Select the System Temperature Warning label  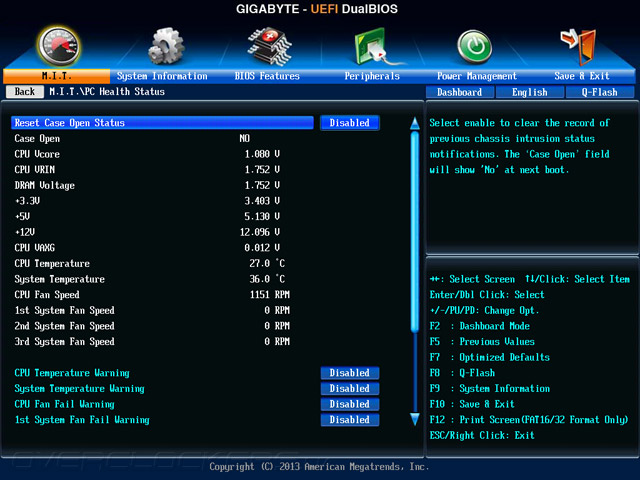[80, 389]
